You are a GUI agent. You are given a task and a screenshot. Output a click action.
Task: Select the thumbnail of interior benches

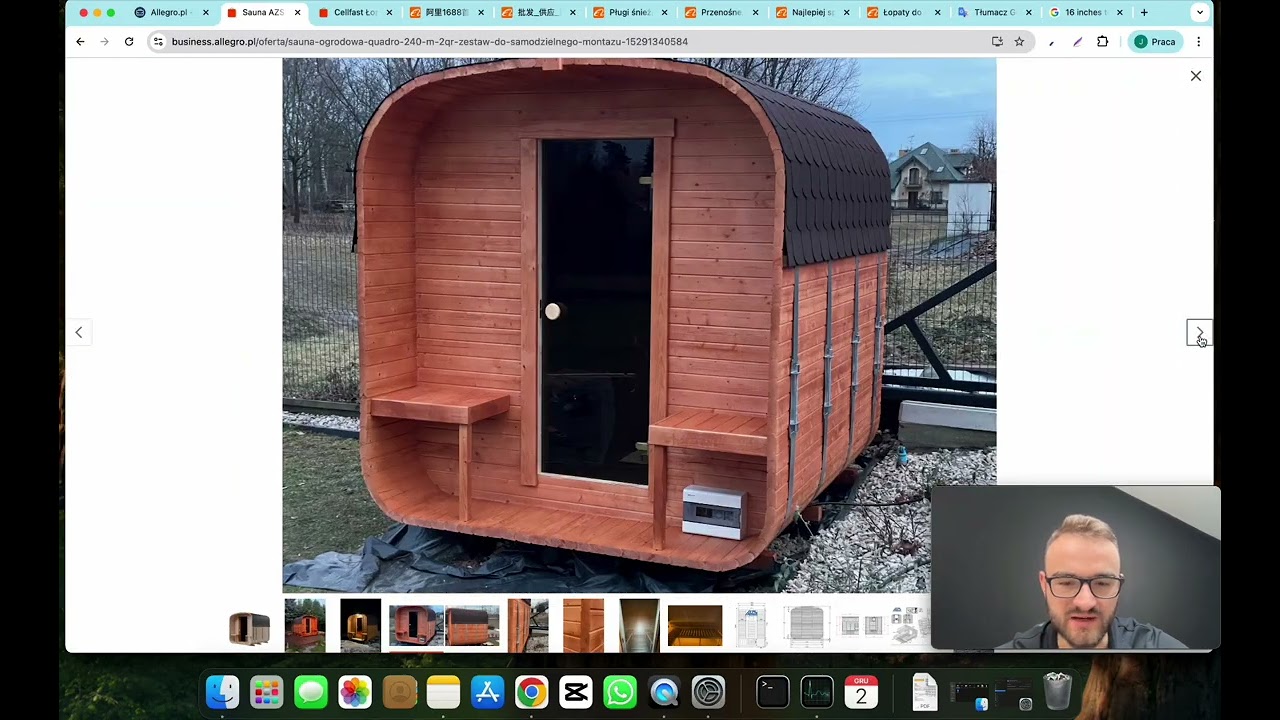point(695,626)
